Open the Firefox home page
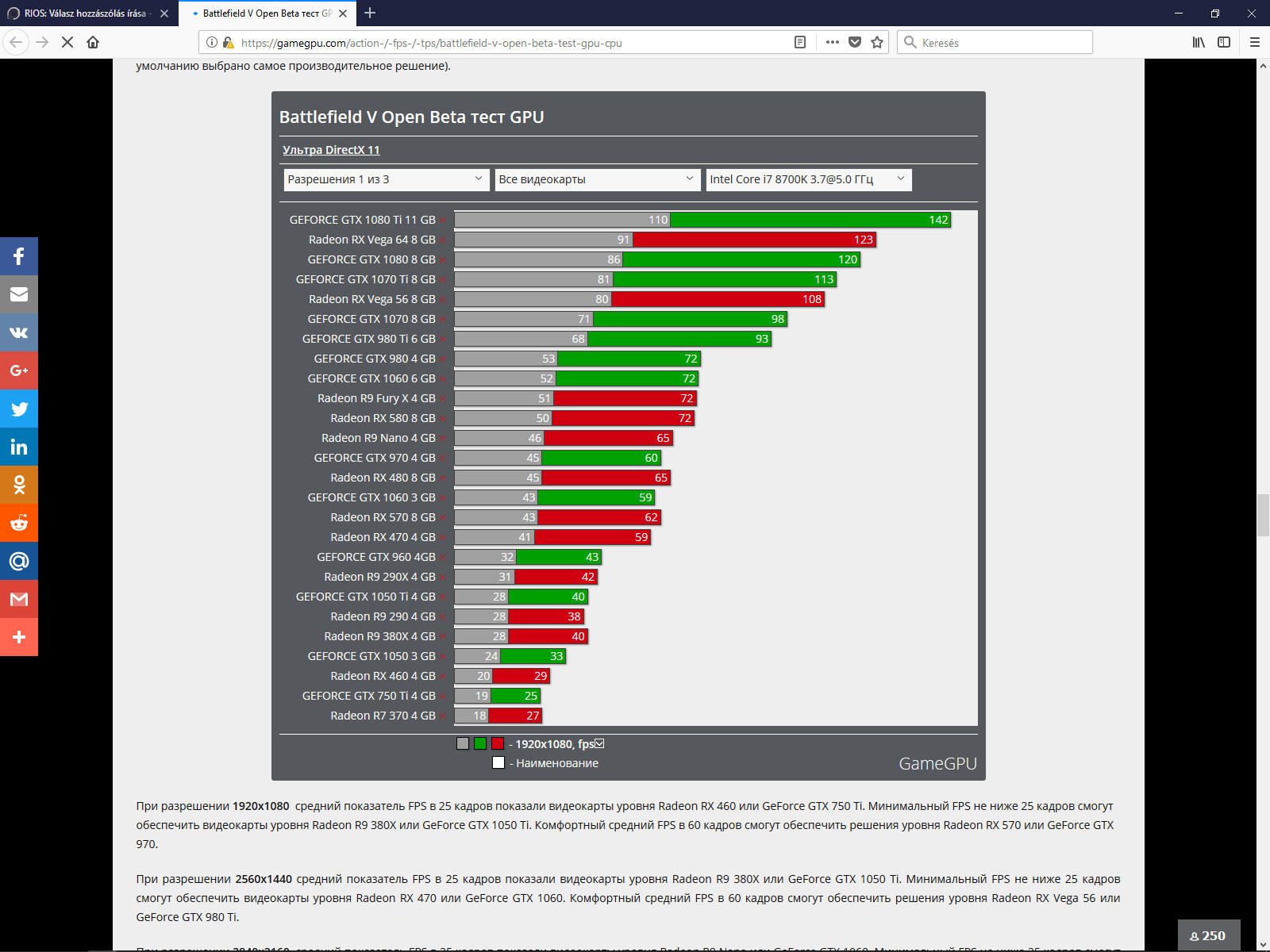The width and height of the screenshot is (1270, 952). pyautogui.click(x=93, y=42)
